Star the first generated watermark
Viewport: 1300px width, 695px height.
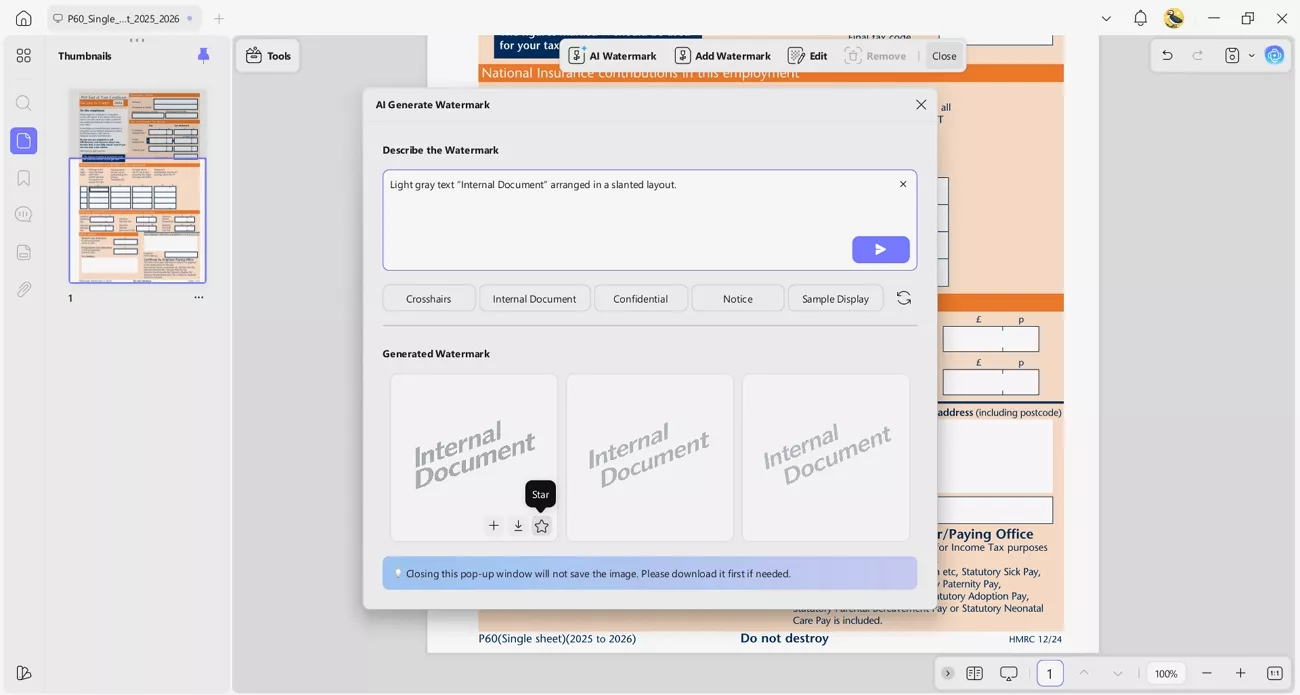tap(542, 526)
